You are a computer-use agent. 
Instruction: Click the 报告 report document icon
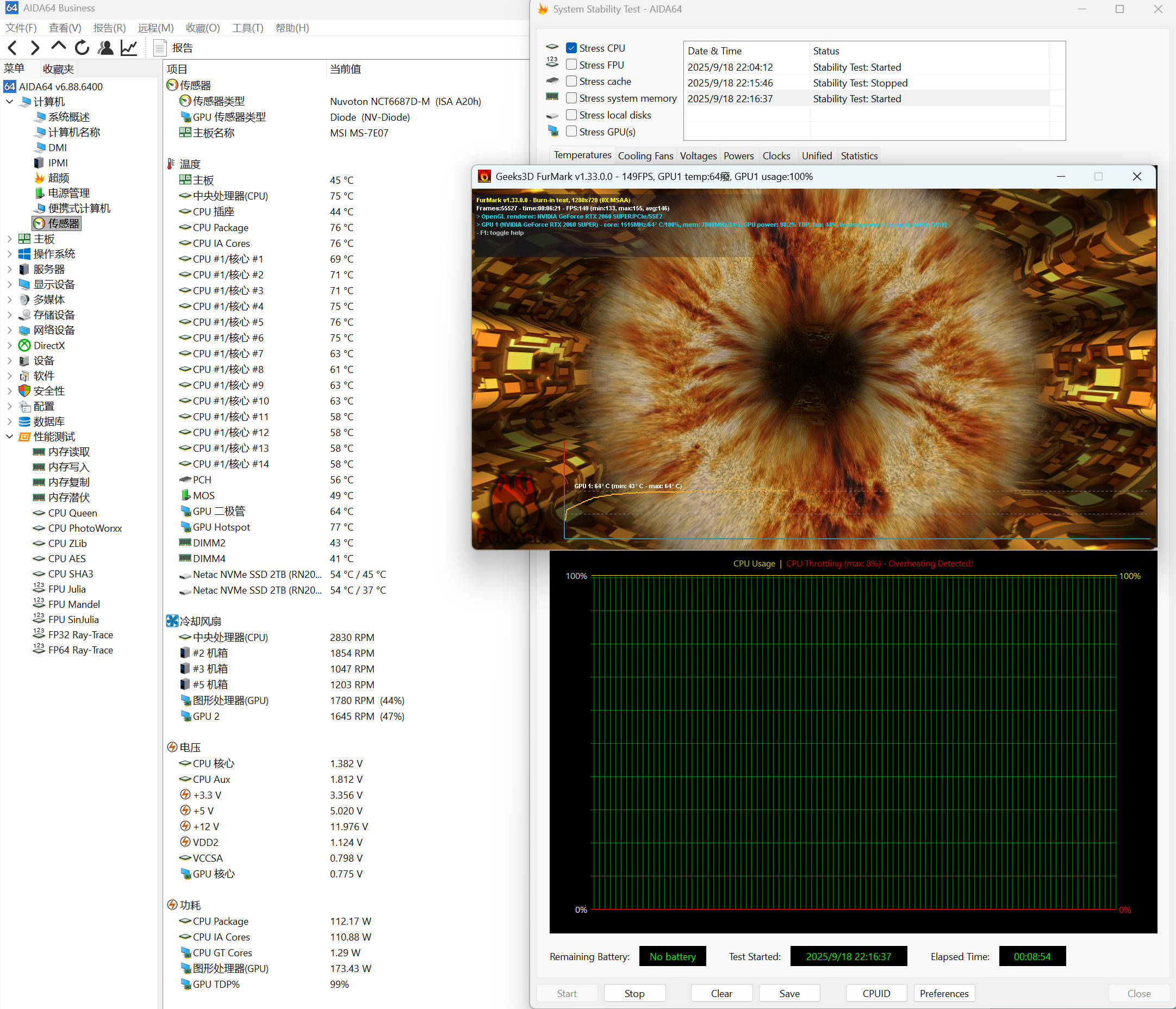(160, 48)
